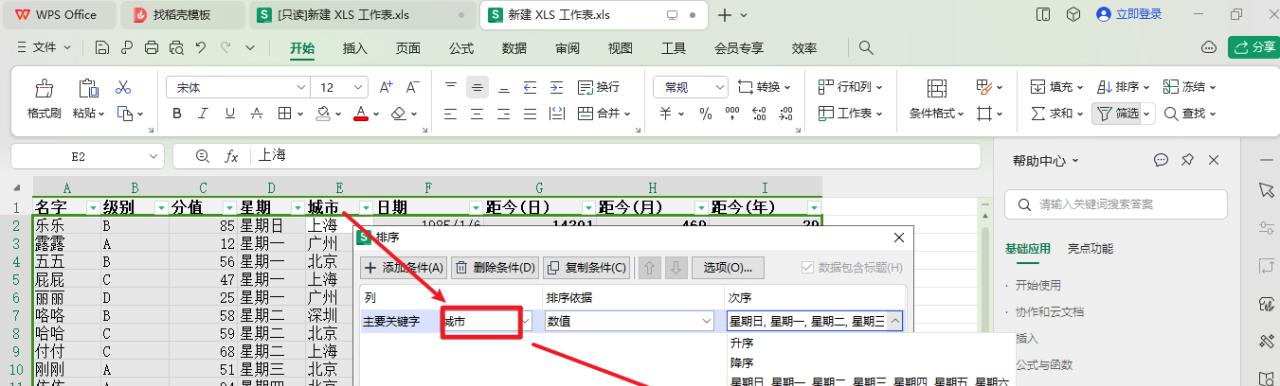This screenshot has width=1280, height=386.
Task: Expand the Name Box dropdown E2
Action: (152, 157)
